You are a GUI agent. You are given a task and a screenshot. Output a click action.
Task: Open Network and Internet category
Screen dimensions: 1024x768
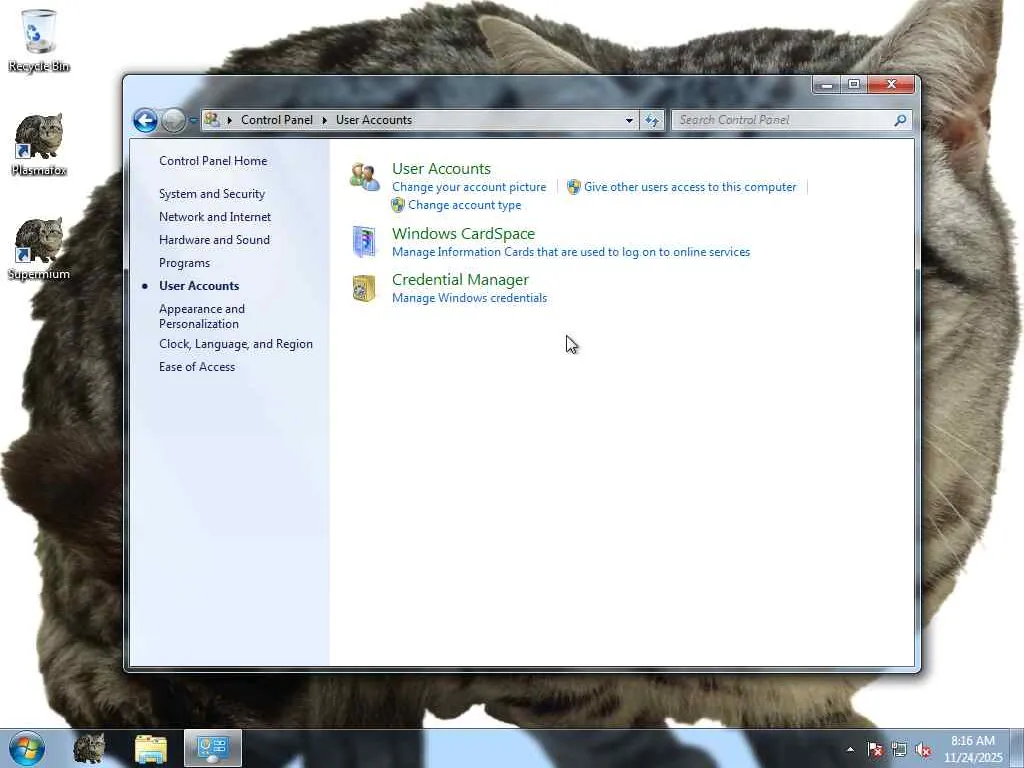[215, 217]
